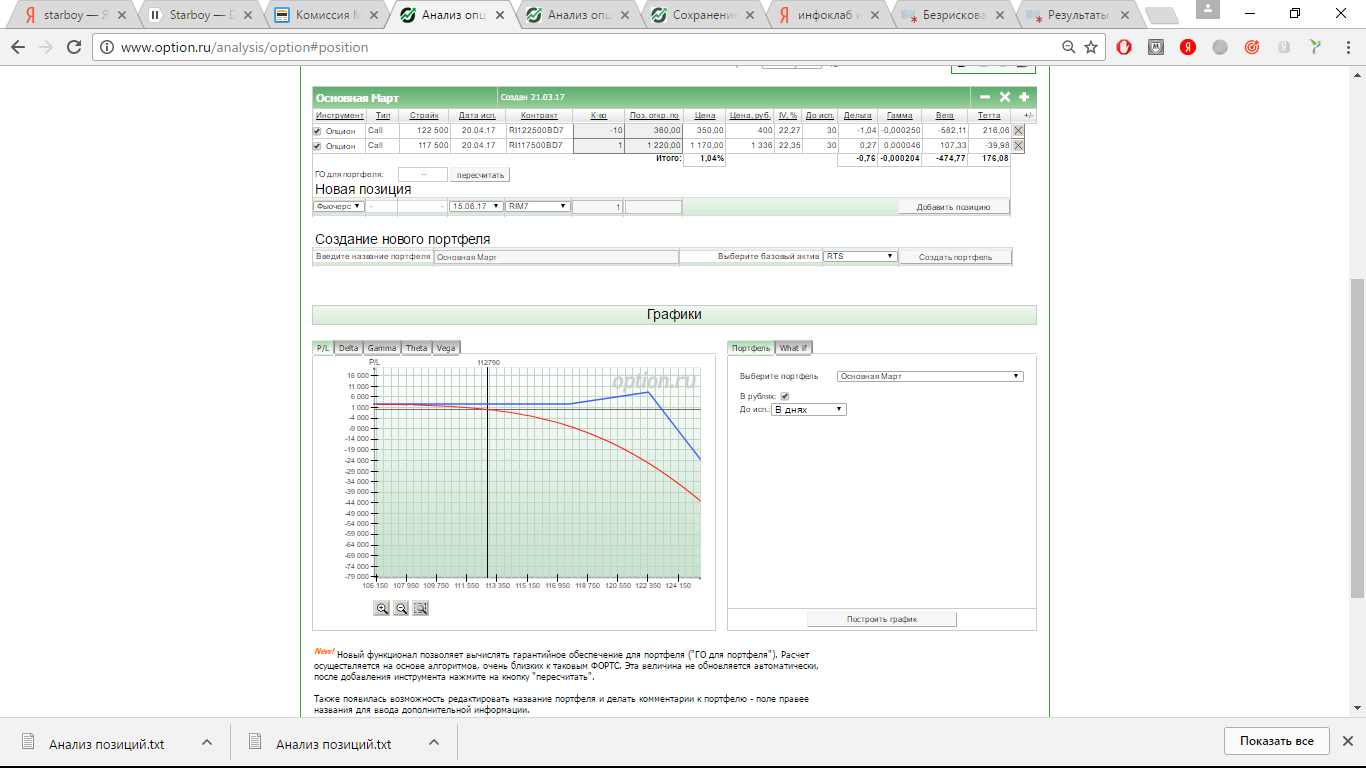The width and height of the screenshot is (1366, 768).
Task: Open the What if tab
Action: (x=794, y=348)
